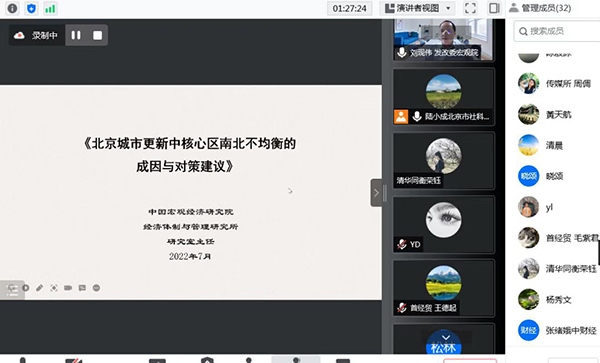Check the green network signal bars icon

50,8
